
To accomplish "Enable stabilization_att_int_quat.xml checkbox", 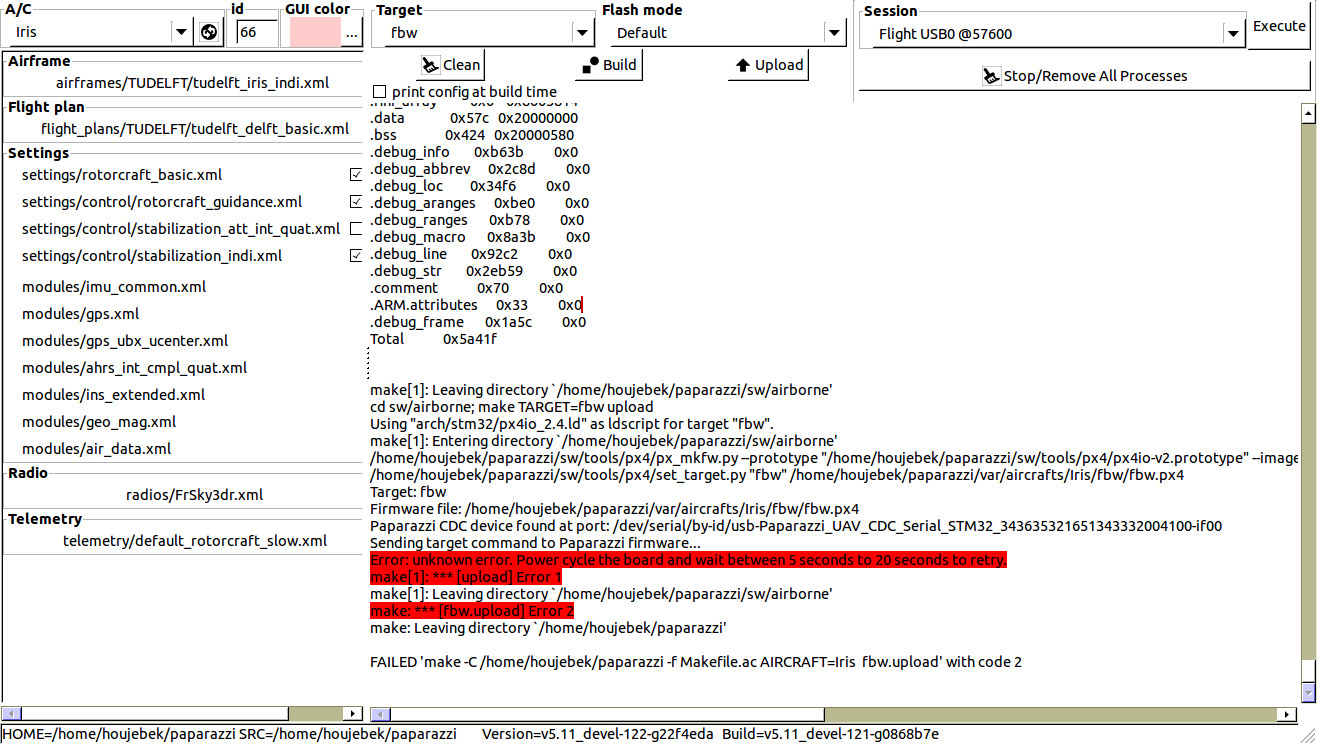I will (x=356, y=229).
